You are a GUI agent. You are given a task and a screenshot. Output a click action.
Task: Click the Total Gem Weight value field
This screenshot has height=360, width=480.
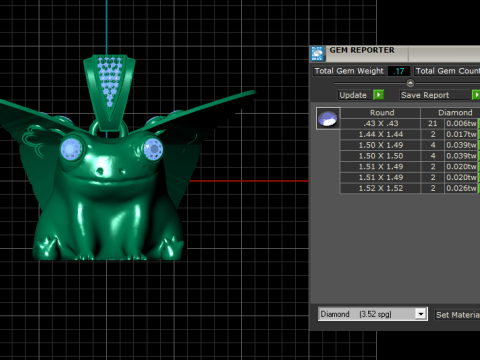point(399,71)
